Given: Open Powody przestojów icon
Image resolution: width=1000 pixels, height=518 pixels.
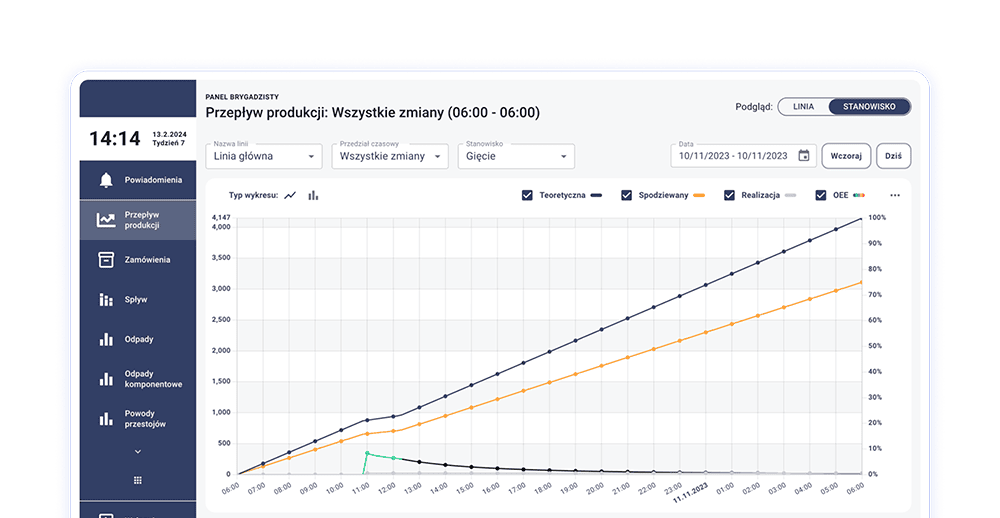Looking at the screenshot, I should point(106,419).
